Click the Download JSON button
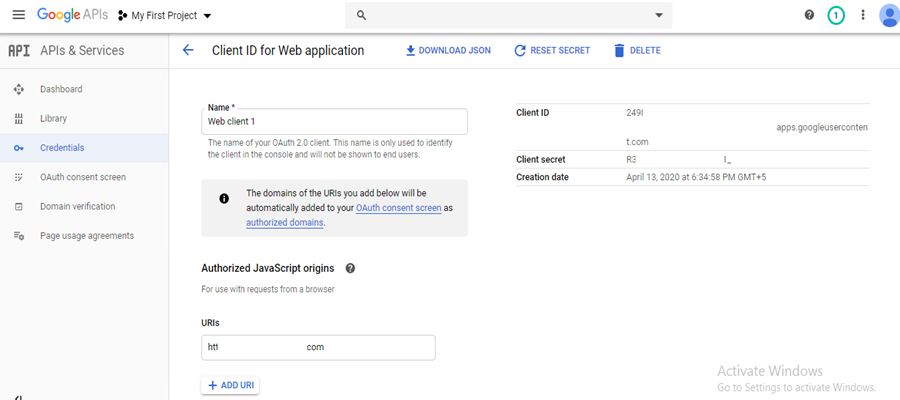The image size is (900, 400). pos(448,50)
